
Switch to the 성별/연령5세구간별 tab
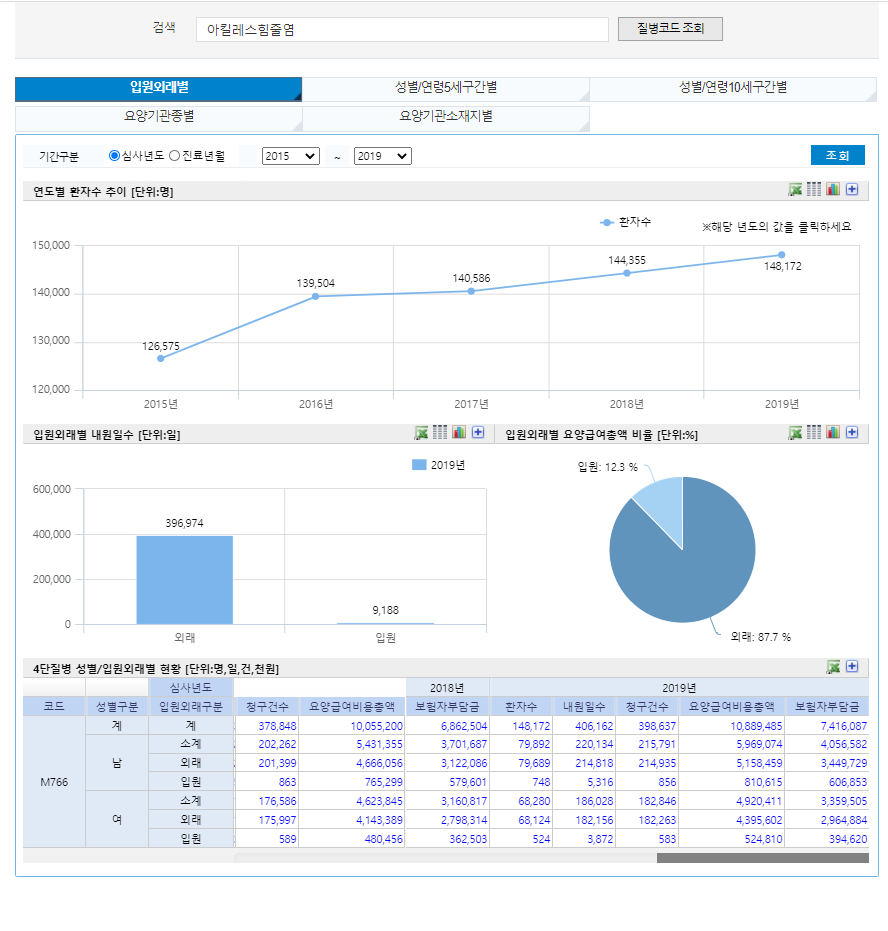coord(445,88)
